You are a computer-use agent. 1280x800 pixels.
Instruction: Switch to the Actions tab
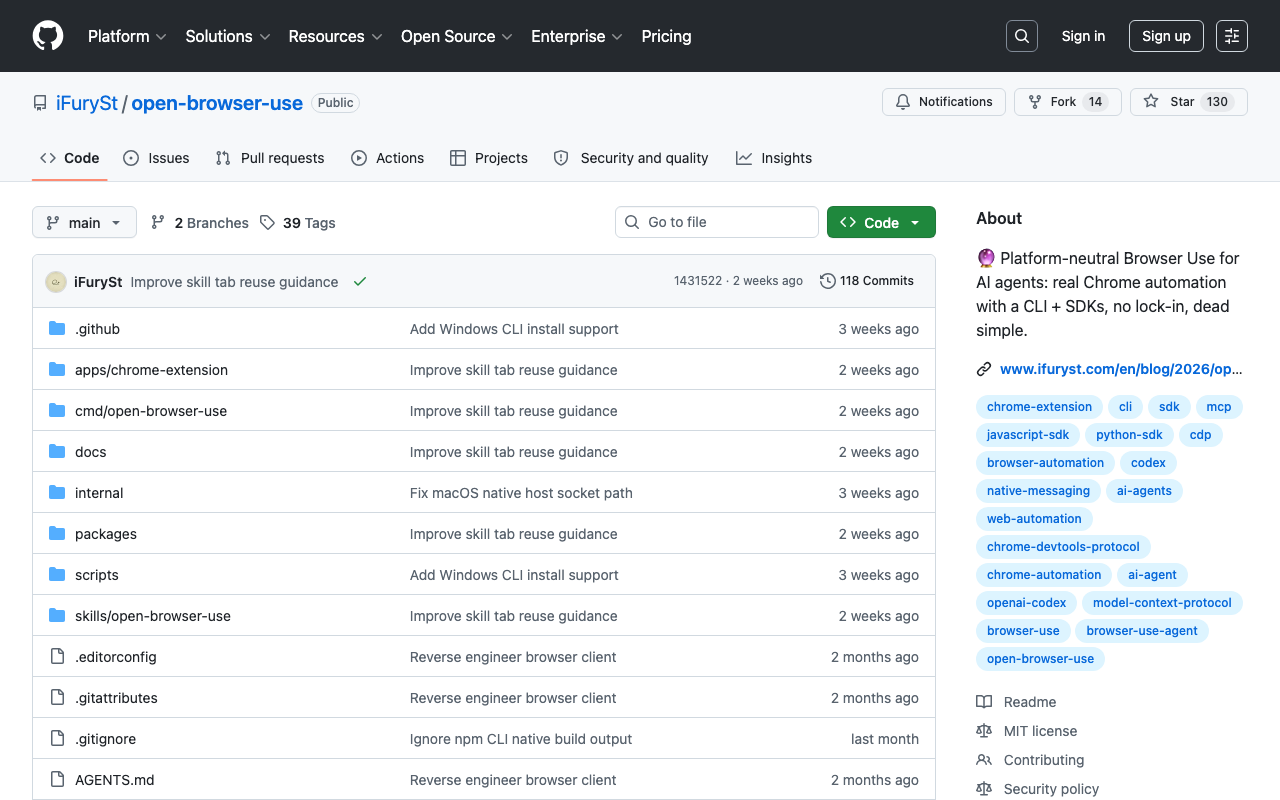pos(387,158)
